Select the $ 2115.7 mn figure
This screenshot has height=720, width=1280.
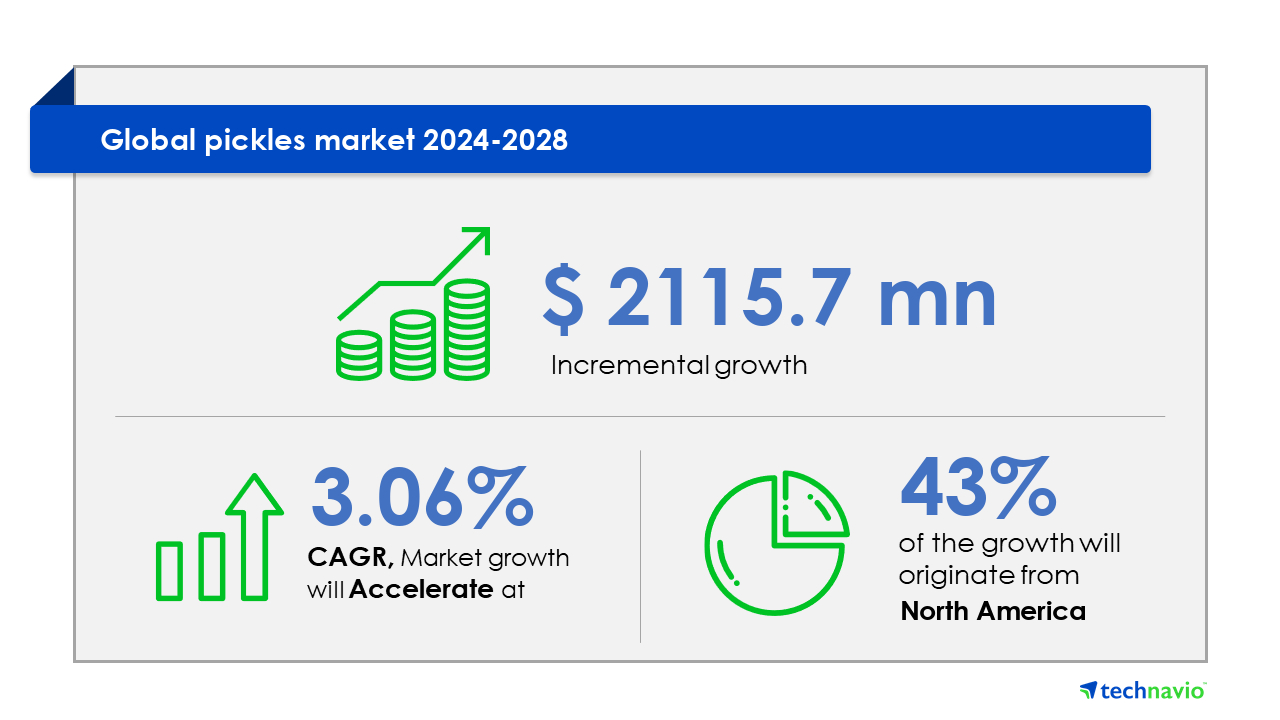pyautogui.click(x=769, y=299)
